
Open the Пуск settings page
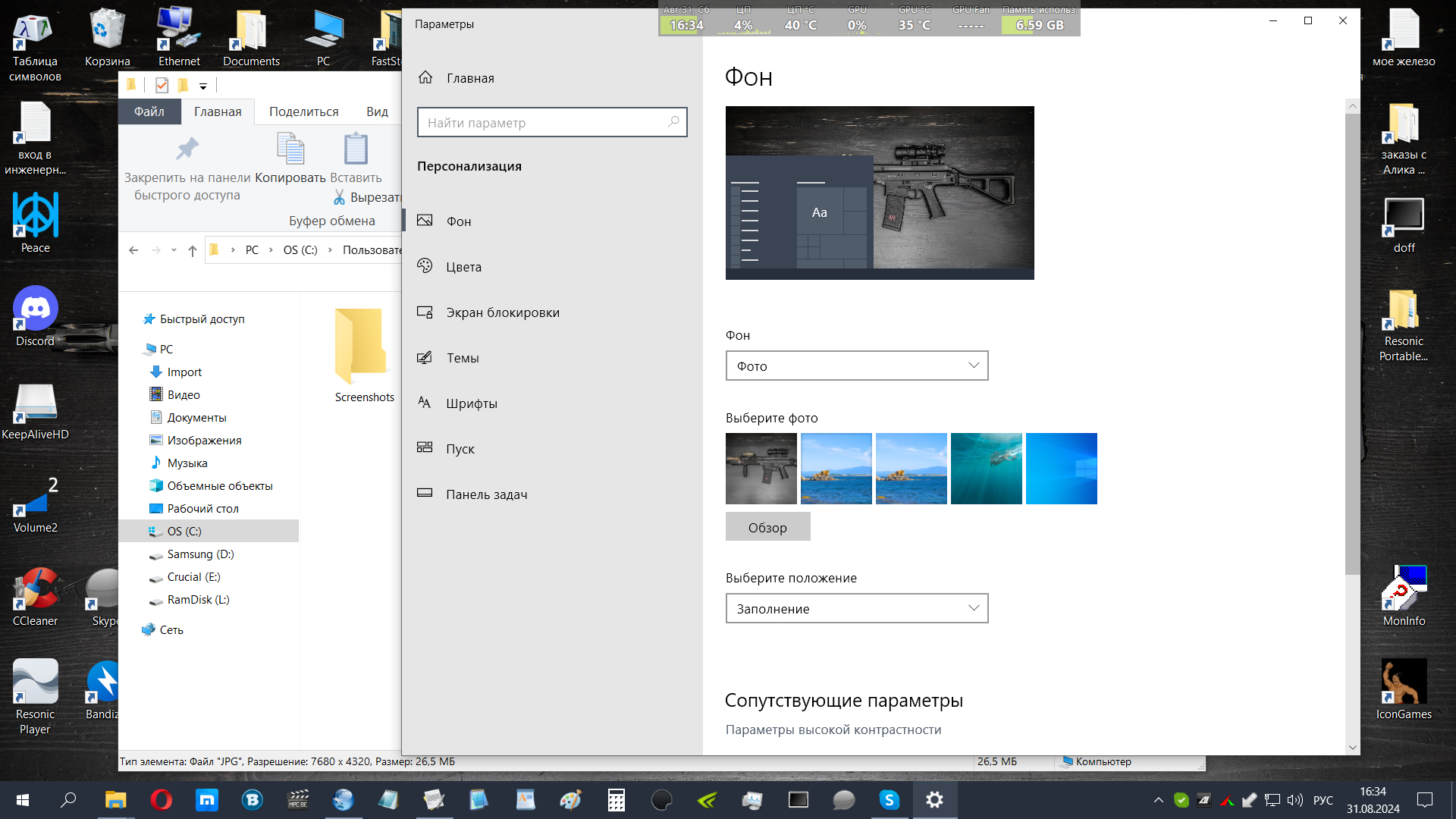[460, 449]
